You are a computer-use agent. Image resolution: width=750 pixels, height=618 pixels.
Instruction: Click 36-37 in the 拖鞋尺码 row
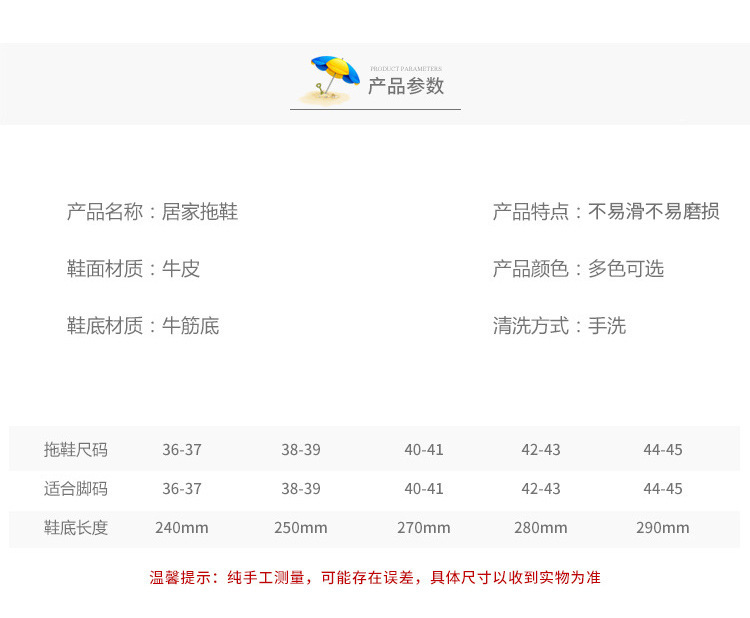click(182, 450)
